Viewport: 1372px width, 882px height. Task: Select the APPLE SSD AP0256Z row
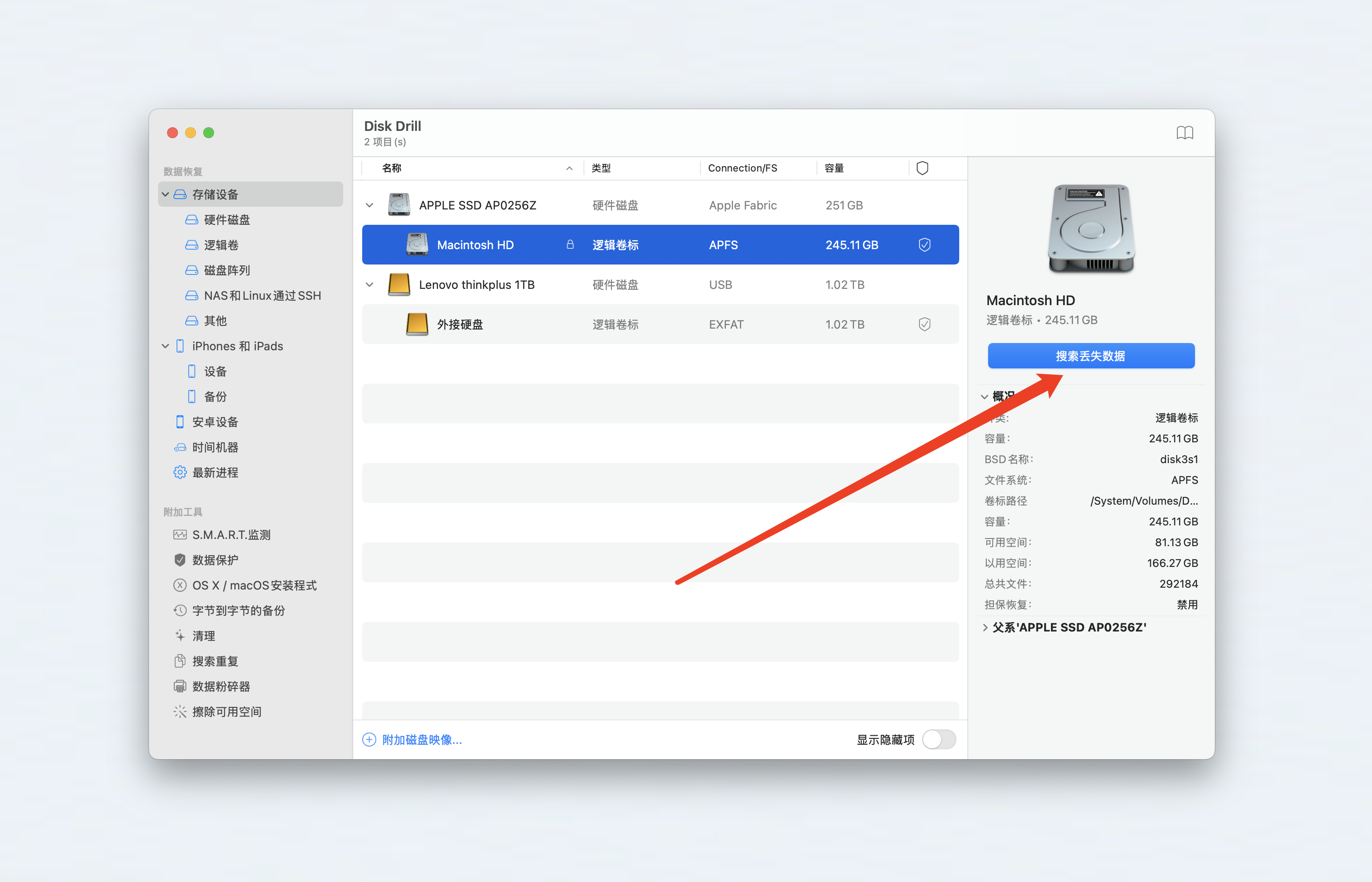pos(660,205)
